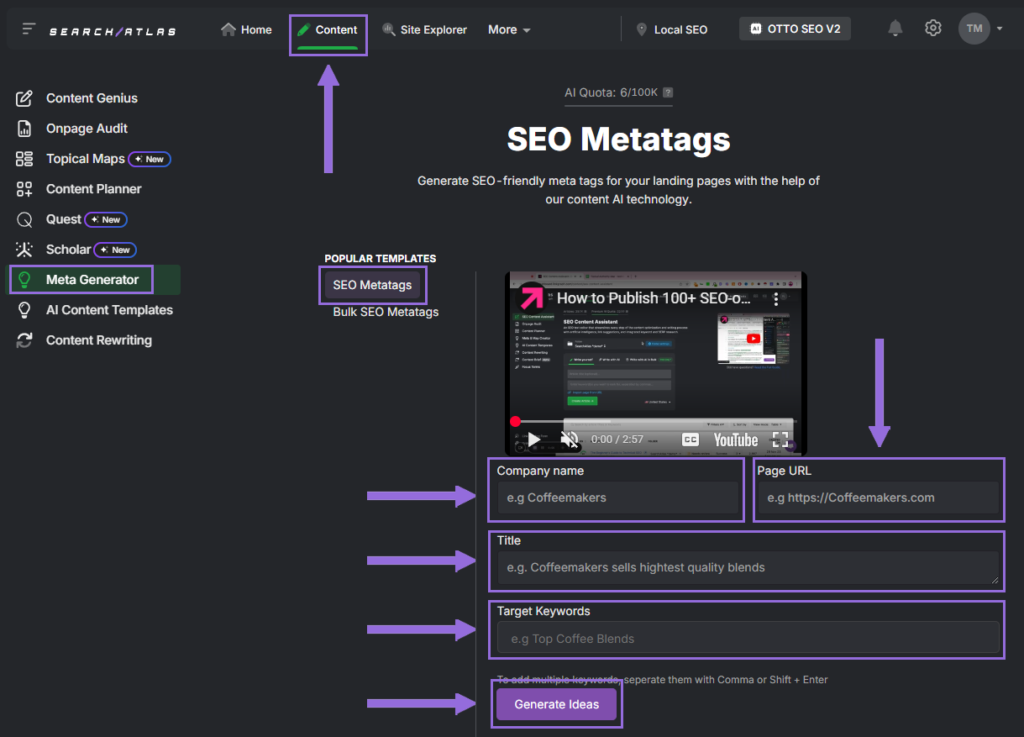Click the Local SEO pin icon
This screenshot has height=737, width=1024.
coord(641,29)
